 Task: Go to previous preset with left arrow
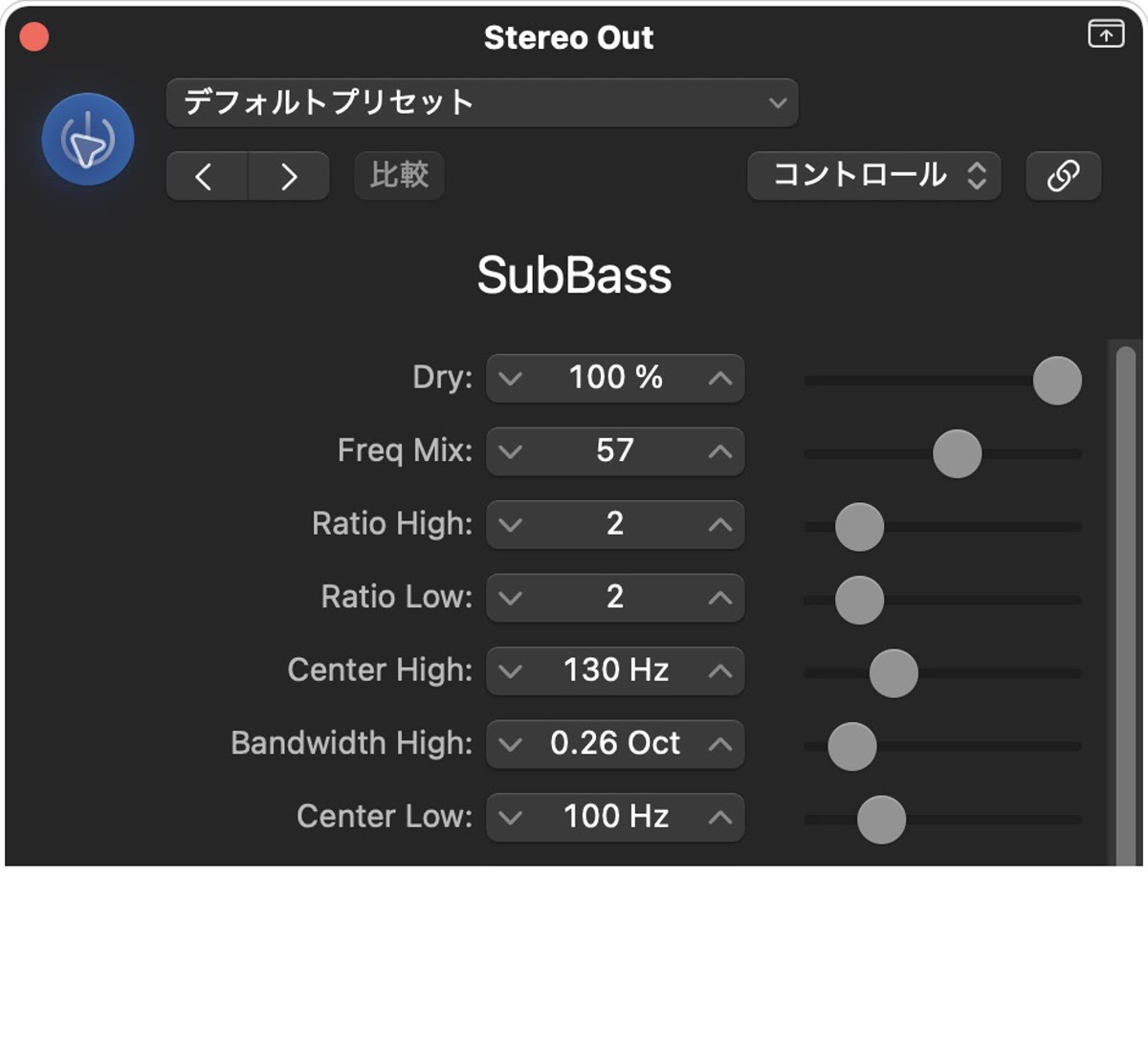[x=207, y=176]
